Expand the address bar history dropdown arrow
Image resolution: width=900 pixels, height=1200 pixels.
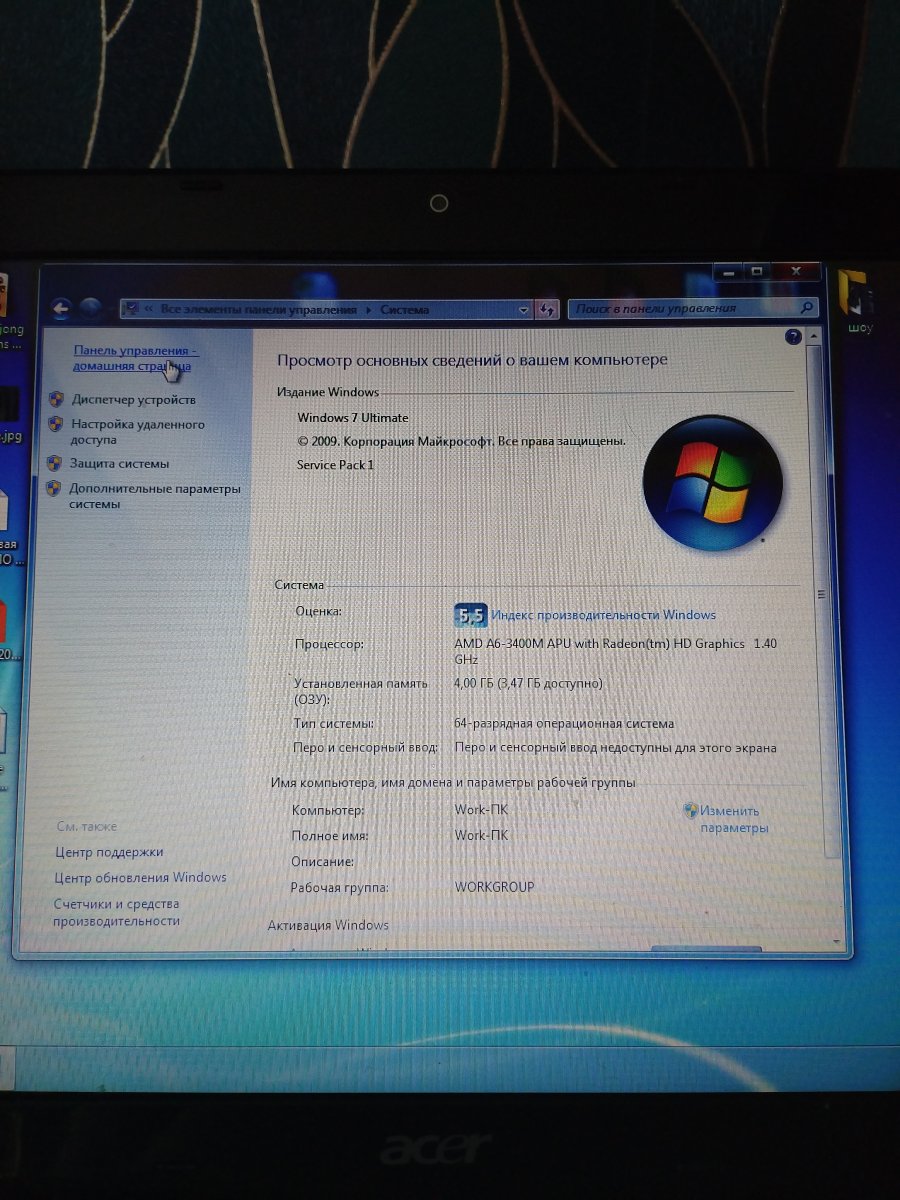click(x=524, y=310)
